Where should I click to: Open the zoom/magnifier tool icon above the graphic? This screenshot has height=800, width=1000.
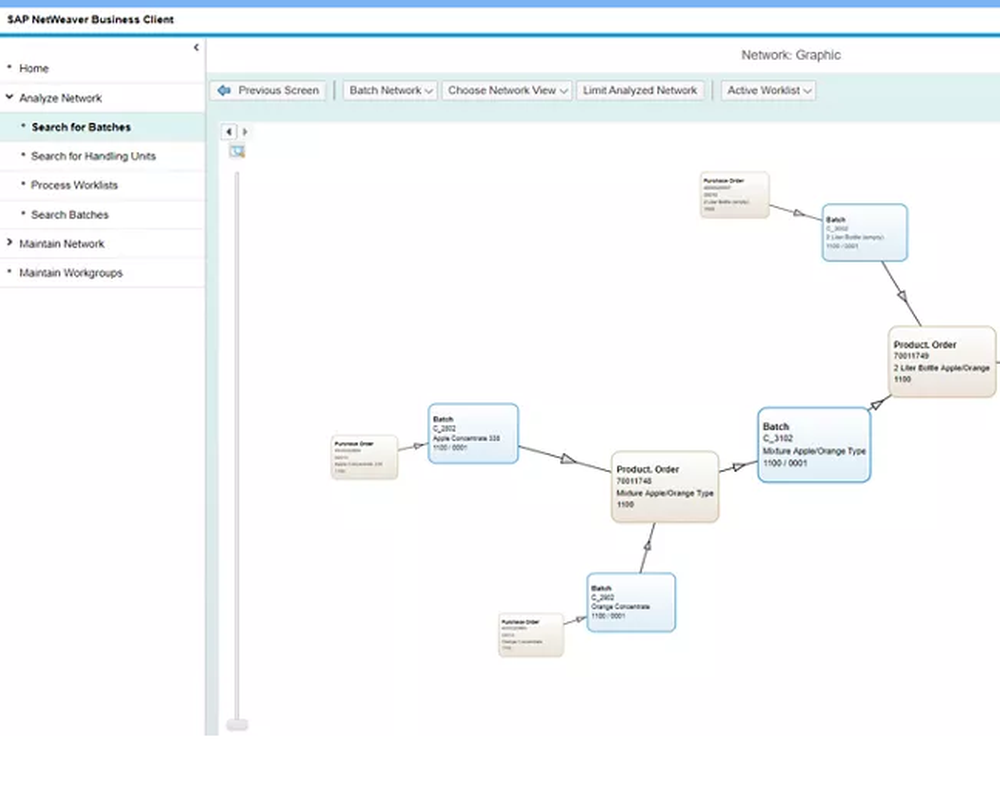pyautogui.click(x=237, y=151)
